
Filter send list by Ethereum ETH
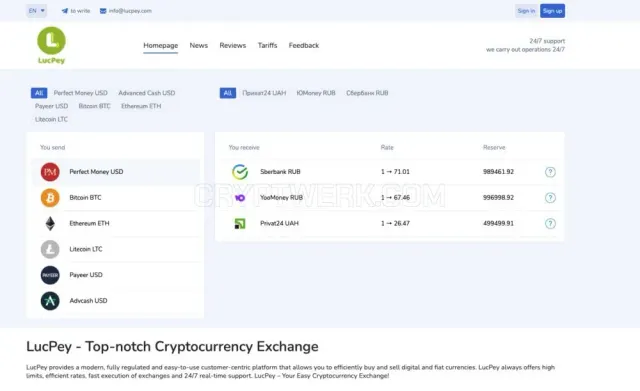coord(141,106)
